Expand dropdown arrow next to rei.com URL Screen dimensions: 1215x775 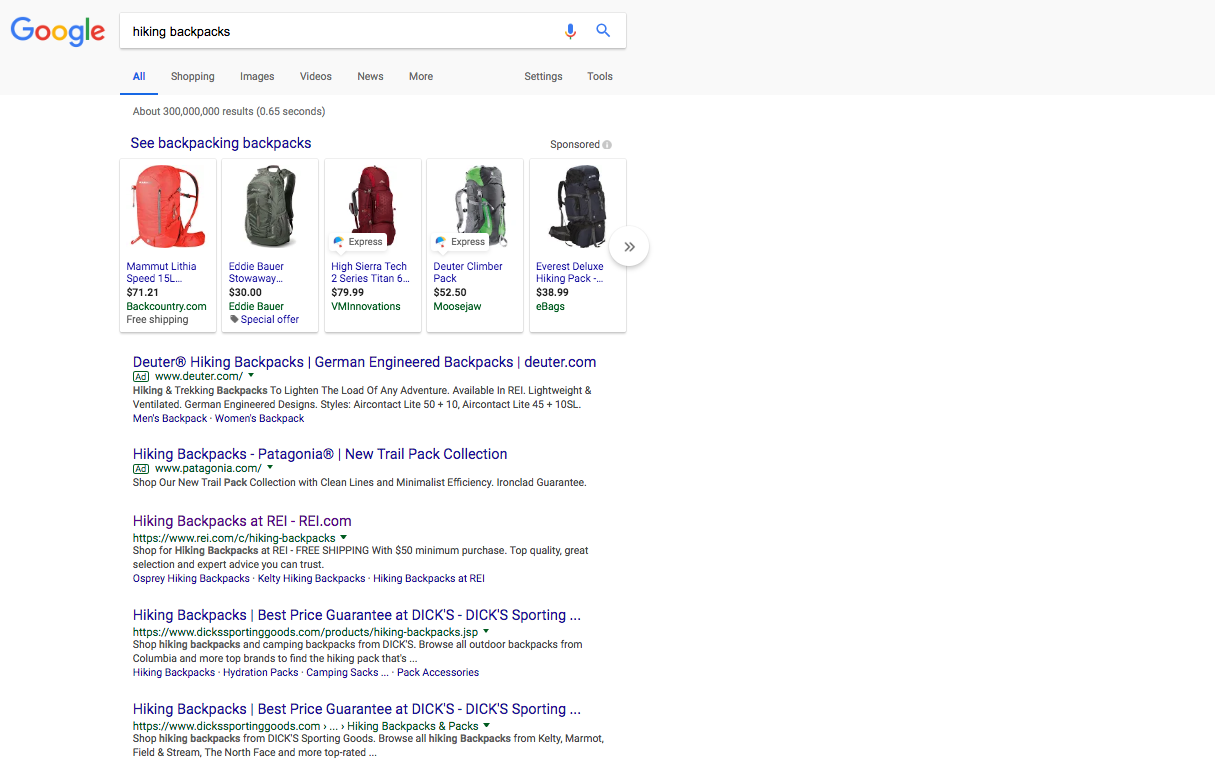tap(344, 538)
